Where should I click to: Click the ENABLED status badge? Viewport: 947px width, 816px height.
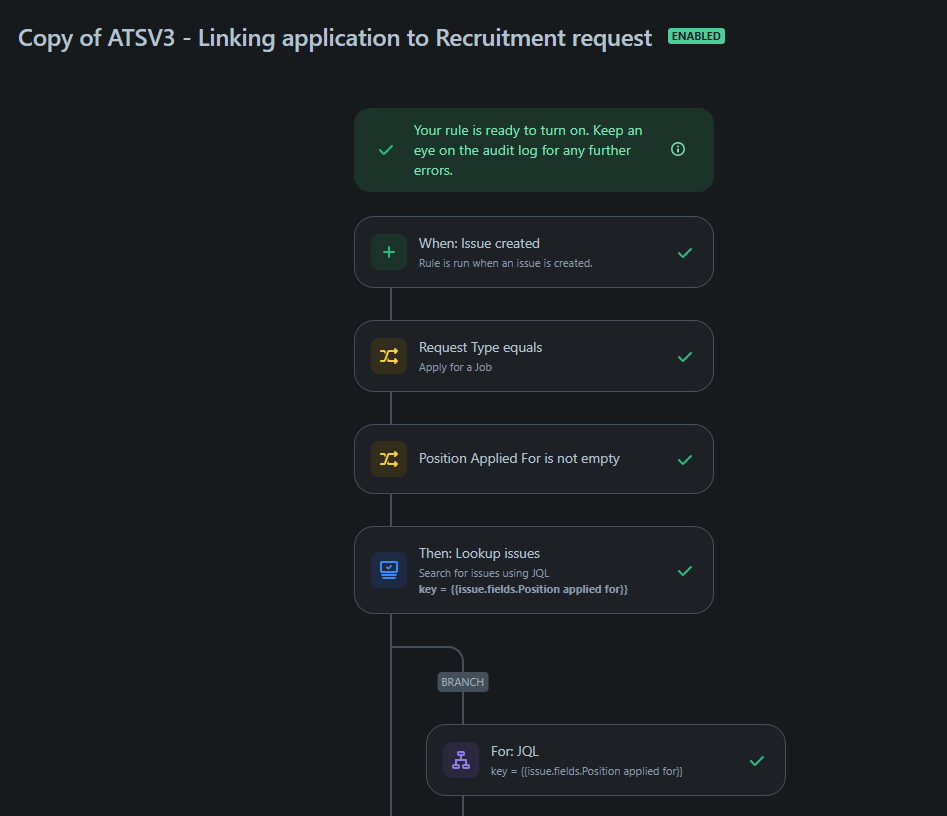click(x=696, y=36)
